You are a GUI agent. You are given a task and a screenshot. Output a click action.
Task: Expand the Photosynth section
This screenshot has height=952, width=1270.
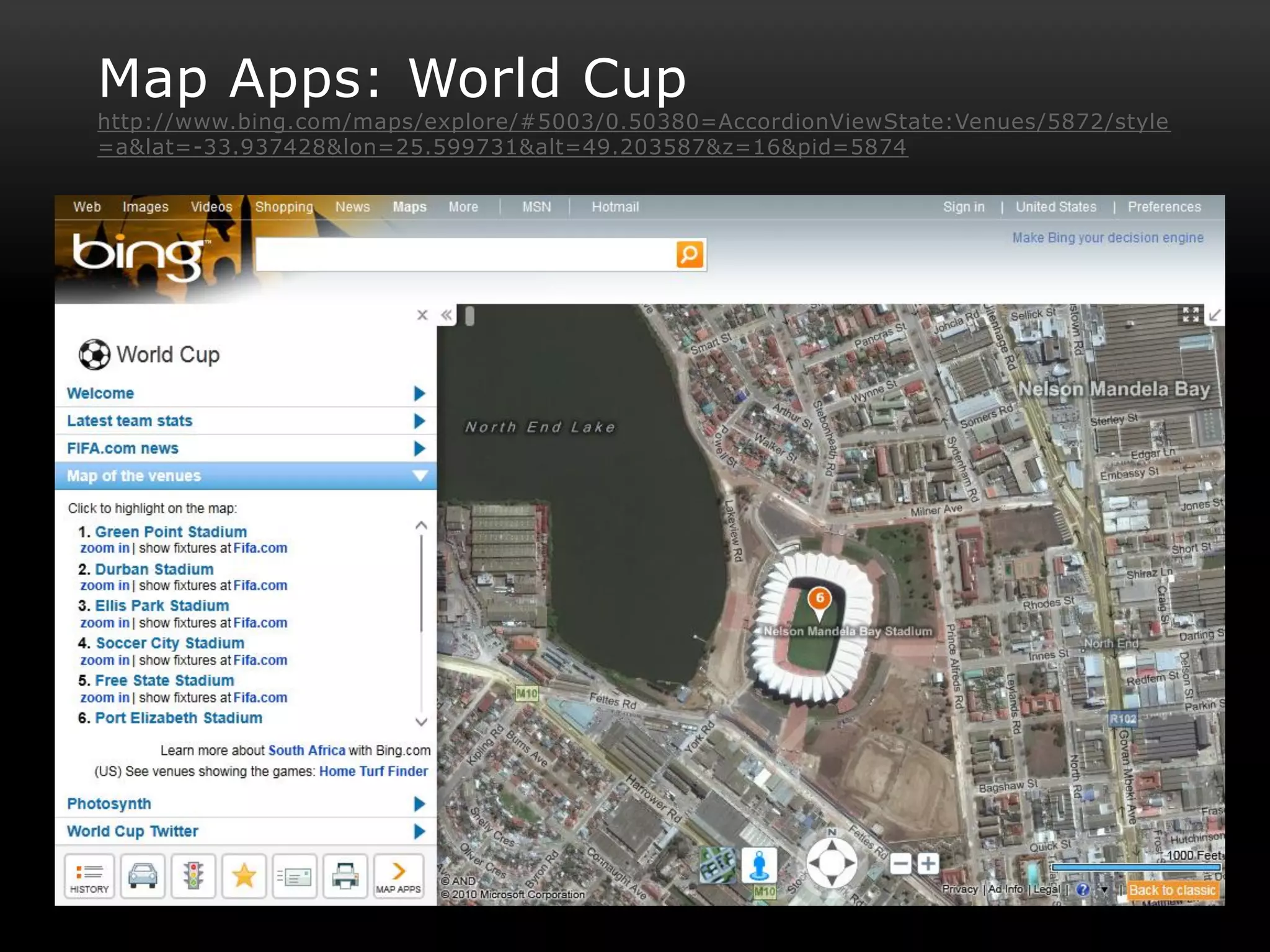tap(246, 804)
